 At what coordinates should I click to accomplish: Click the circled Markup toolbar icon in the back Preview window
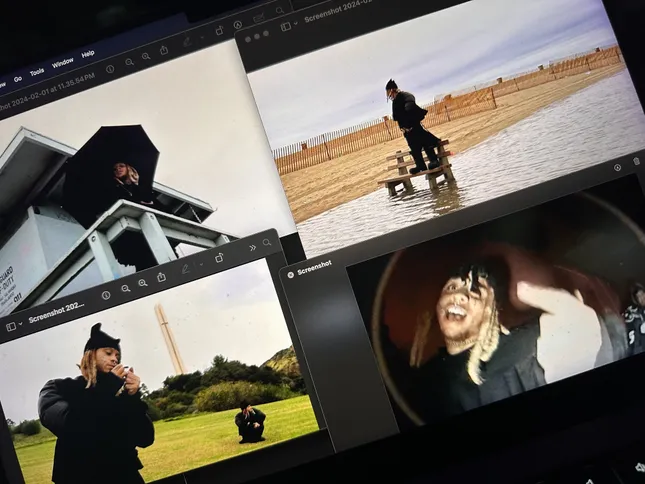[238, 25]
